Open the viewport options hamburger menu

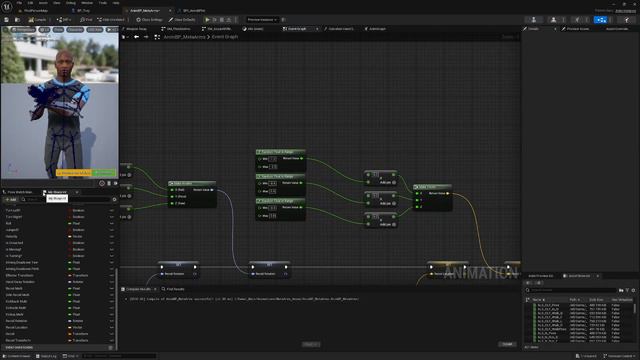5,30
